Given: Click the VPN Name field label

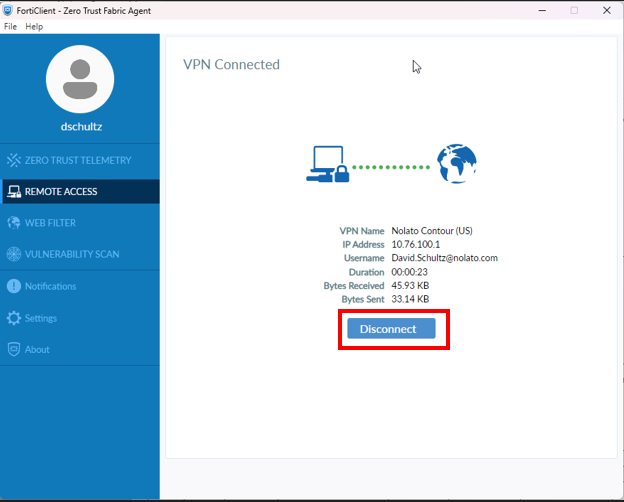Looking at the screenshot, I should tap(362, 231).
